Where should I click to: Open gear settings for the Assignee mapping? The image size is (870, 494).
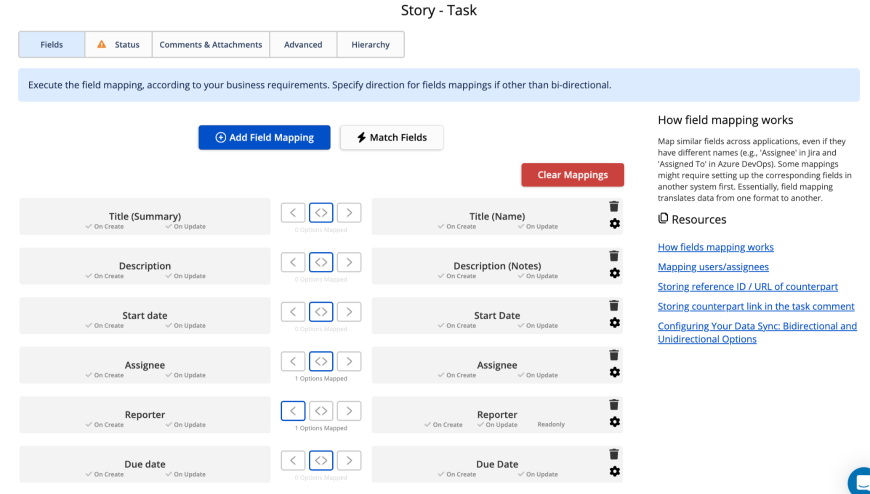[614, 372]
